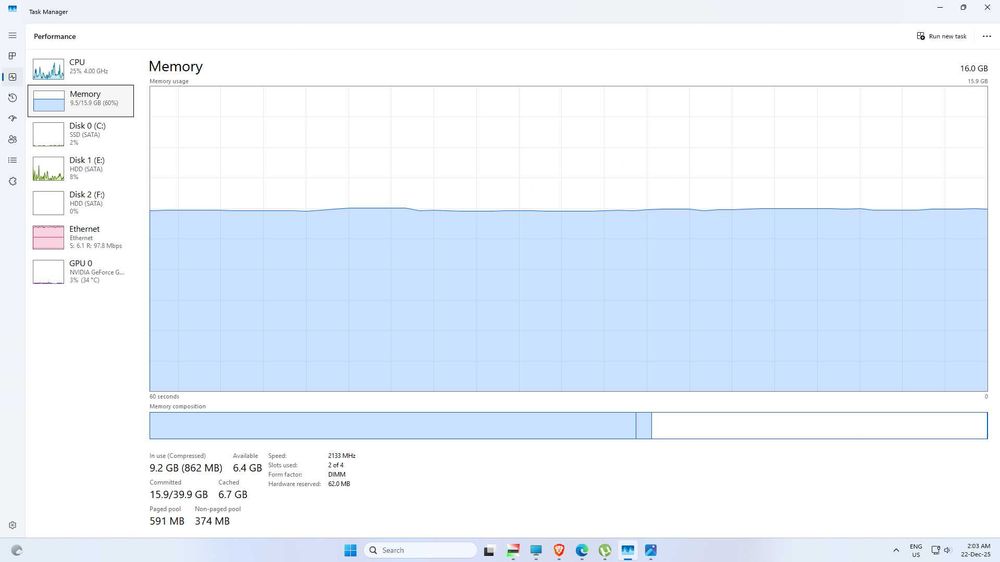Click the Task Manager title bar icon

12,9
